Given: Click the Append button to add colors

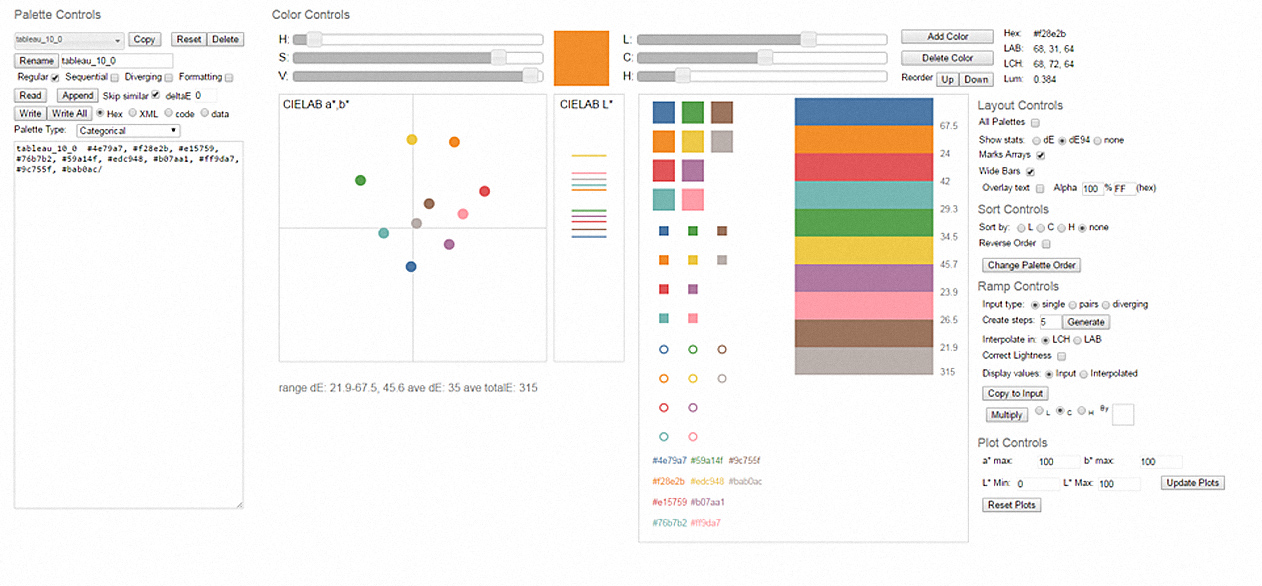Looking at the screenshot, I should 77,95.
